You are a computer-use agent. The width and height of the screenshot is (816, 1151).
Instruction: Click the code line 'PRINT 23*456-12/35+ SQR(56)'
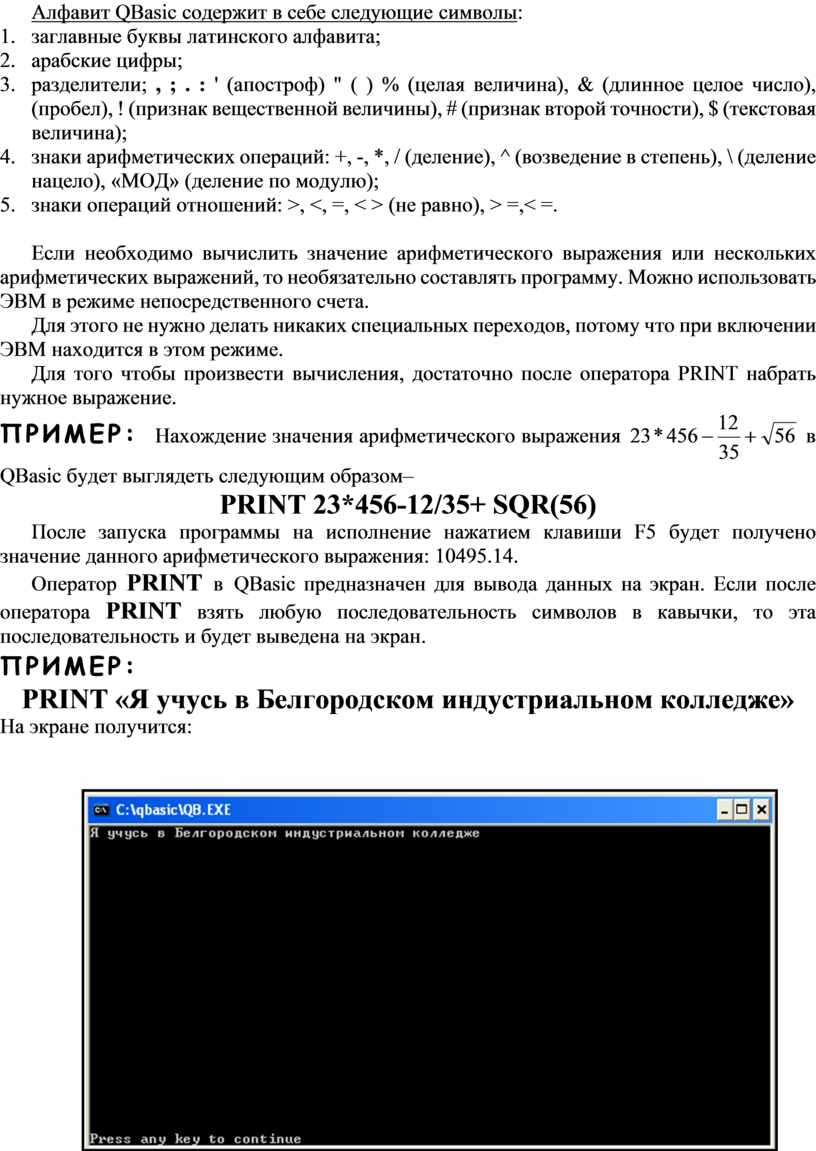pos(408,505)
